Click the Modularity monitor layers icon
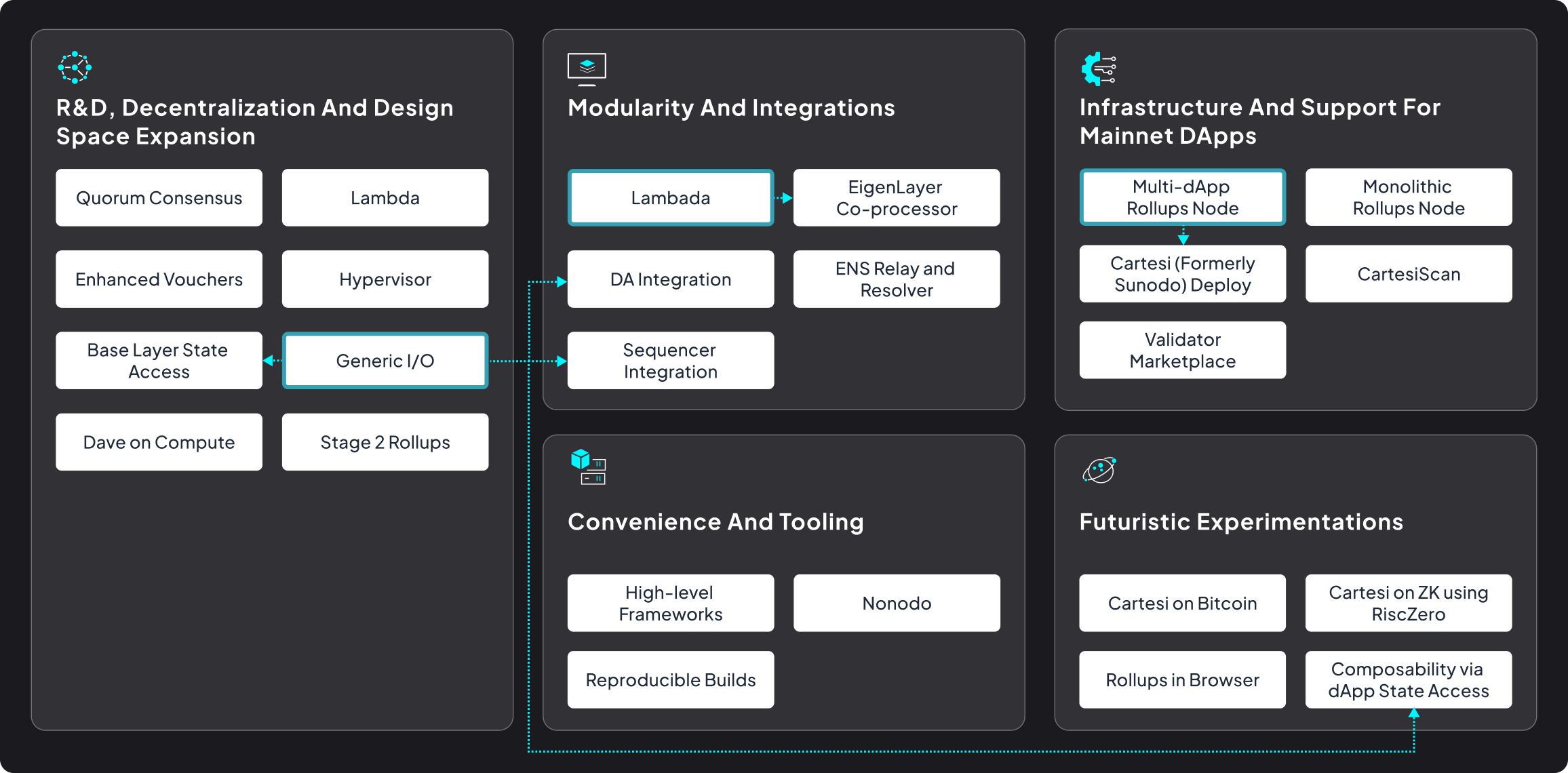Image resolution: width=1568 pixels, height=773 pixels. [587, 69]
